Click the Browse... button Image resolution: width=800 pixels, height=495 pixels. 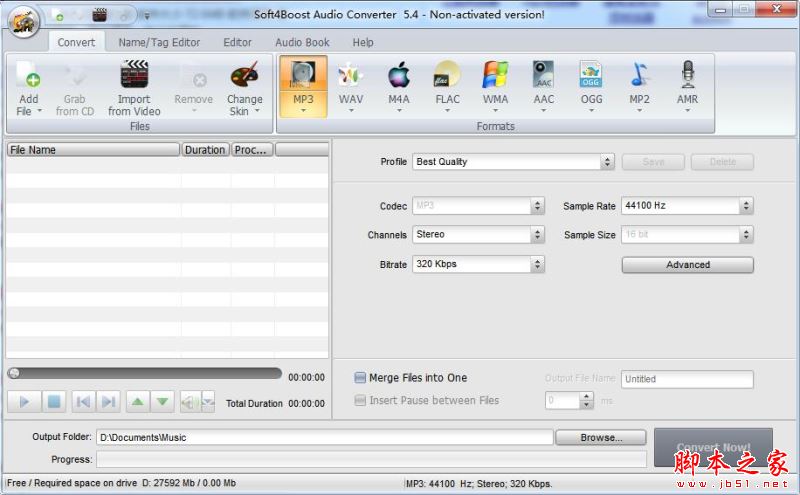point(601,437)
